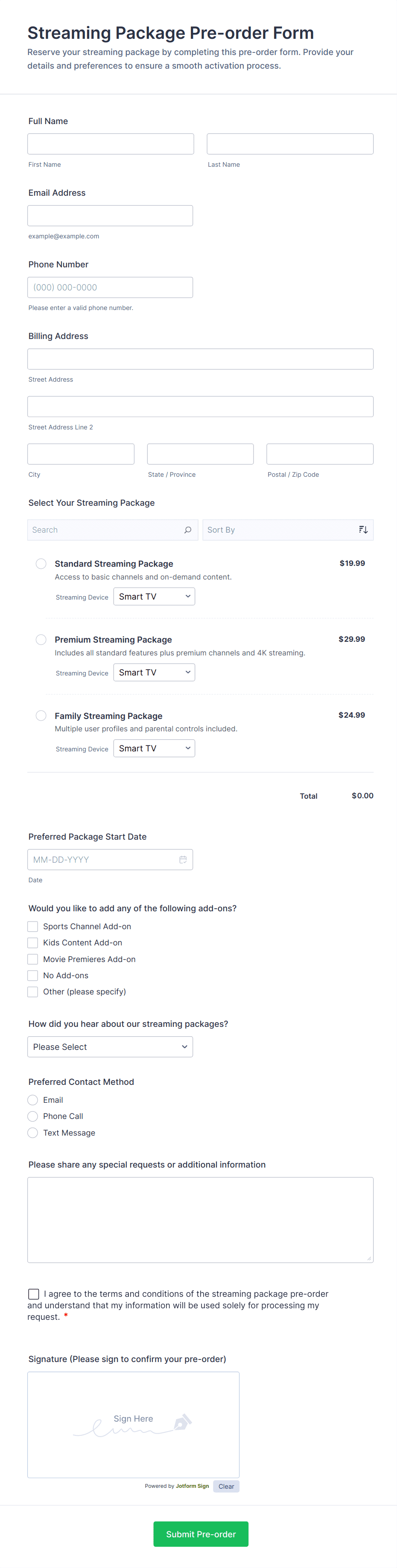Click the special requests text area
Screen dimensions: 397x1568
click(200, 1220)
